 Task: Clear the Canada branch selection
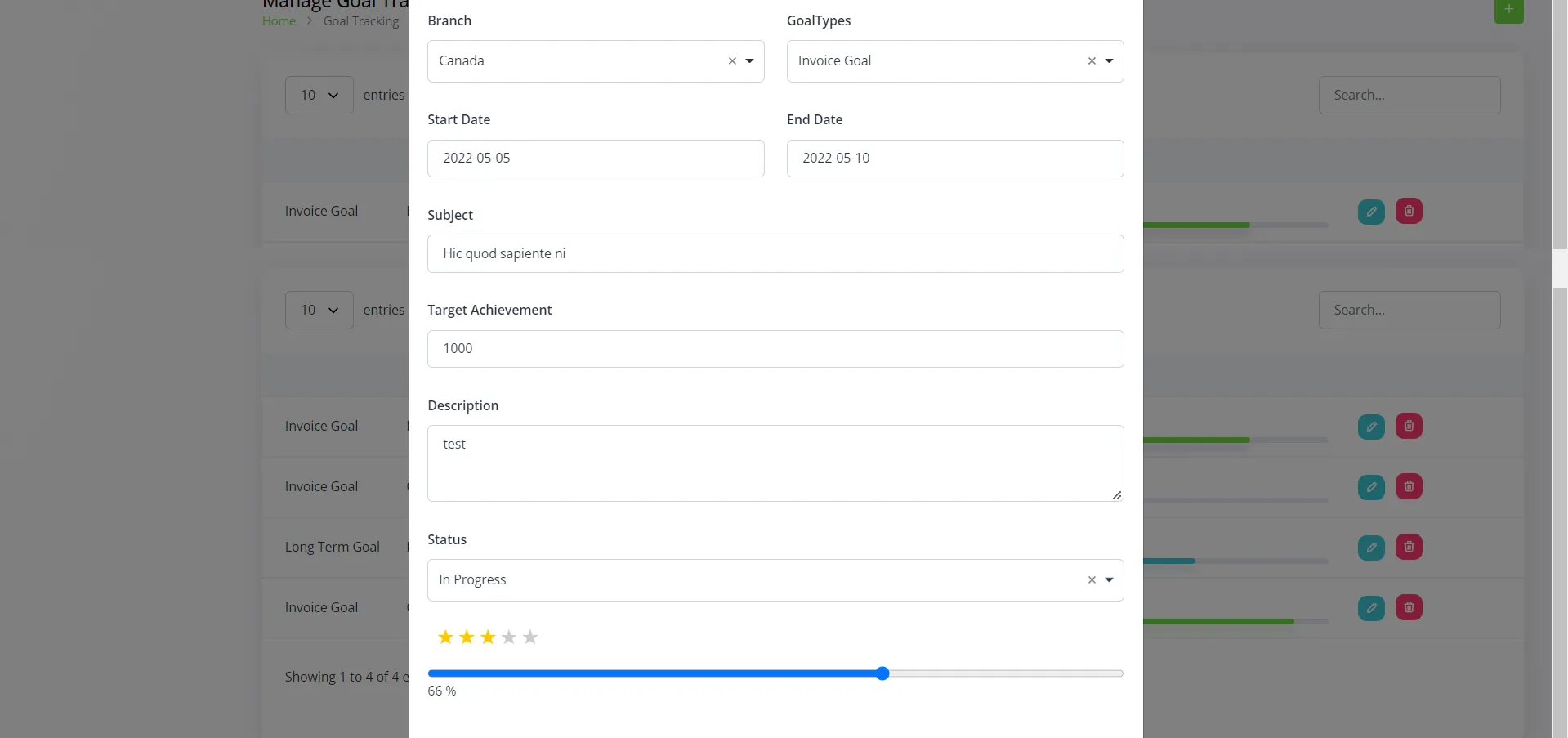click(732, 61)
